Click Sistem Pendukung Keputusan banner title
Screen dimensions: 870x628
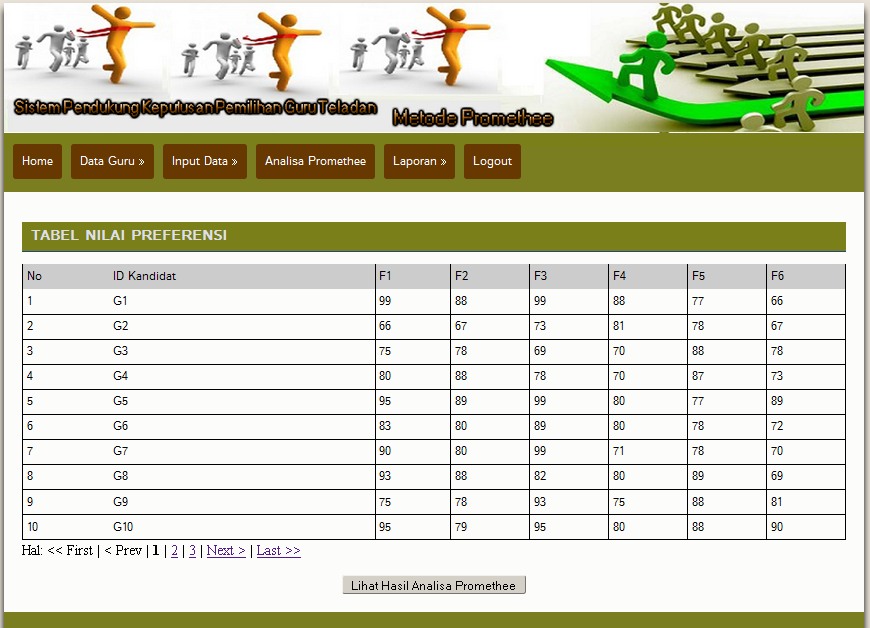(x=195, y=107)
